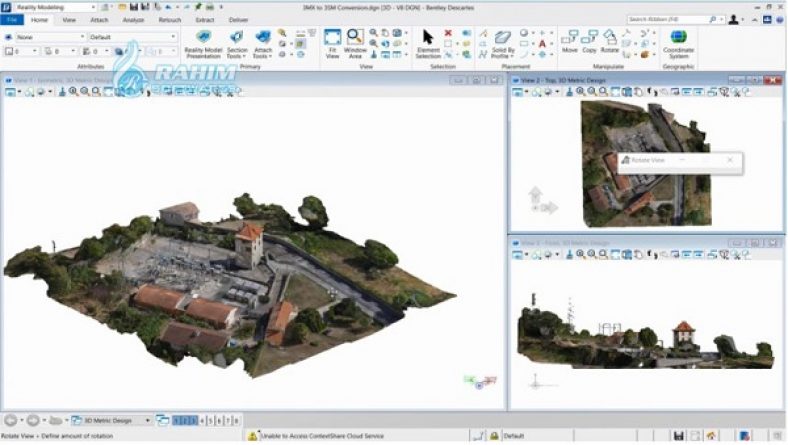Toggle view 5 button in view group
788x445 pixels.
click(211, 421)
